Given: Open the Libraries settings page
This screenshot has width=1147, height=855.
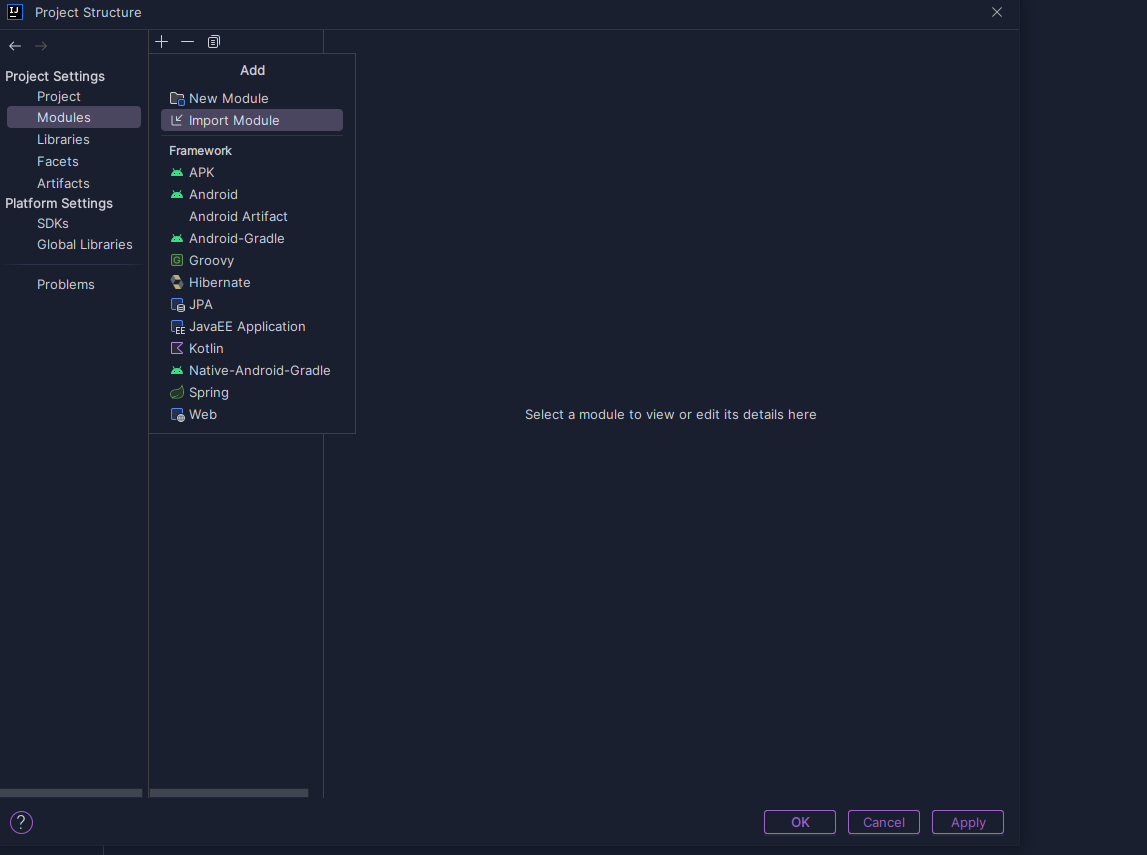Looking at the screenshot, I should tap(63, 139).
